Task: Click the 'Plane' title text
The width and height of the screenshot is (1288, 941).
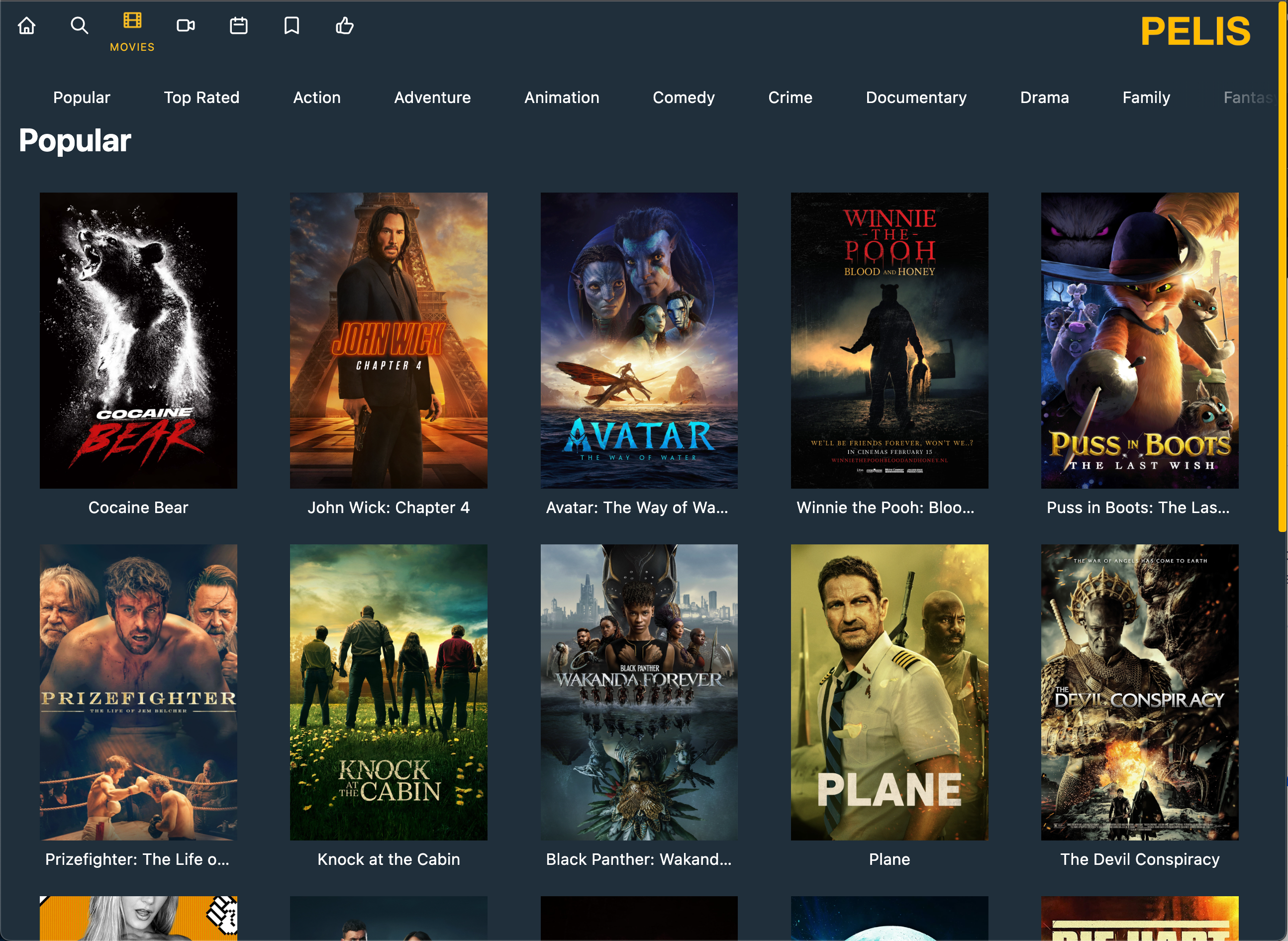Action: (x=890, y=859)
